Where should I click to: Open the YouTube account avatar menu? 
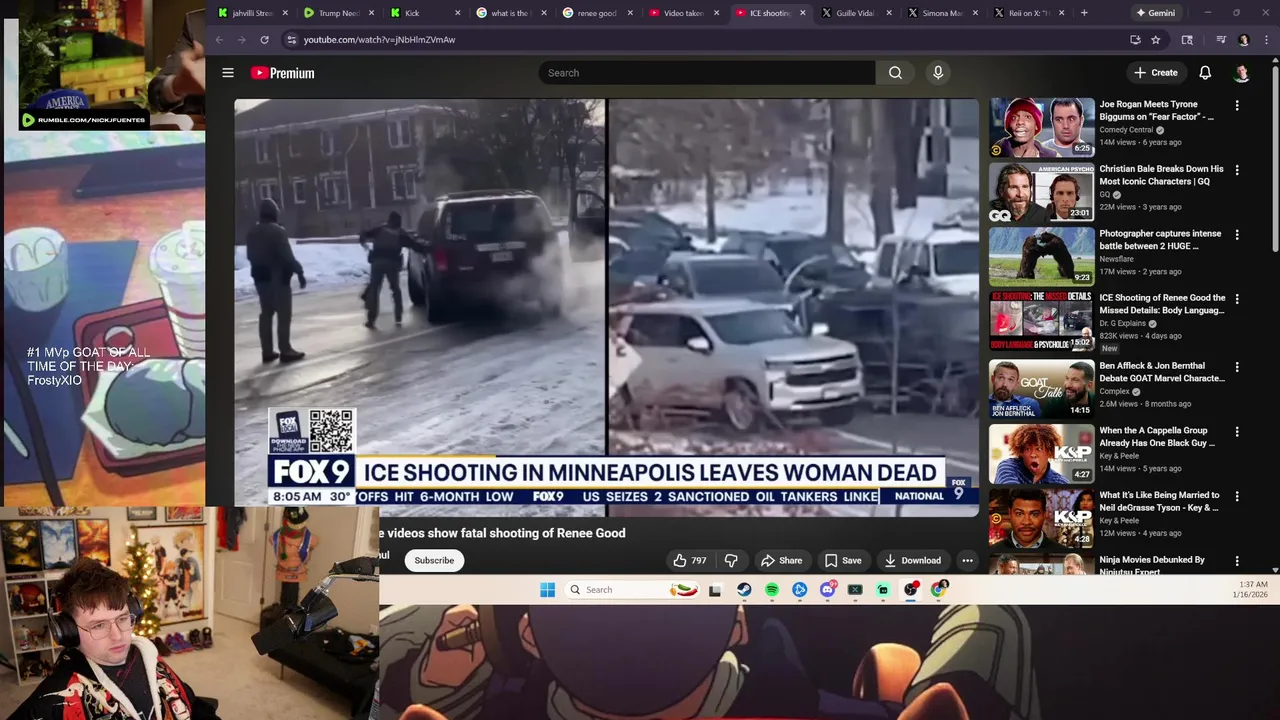(1242, 73)
